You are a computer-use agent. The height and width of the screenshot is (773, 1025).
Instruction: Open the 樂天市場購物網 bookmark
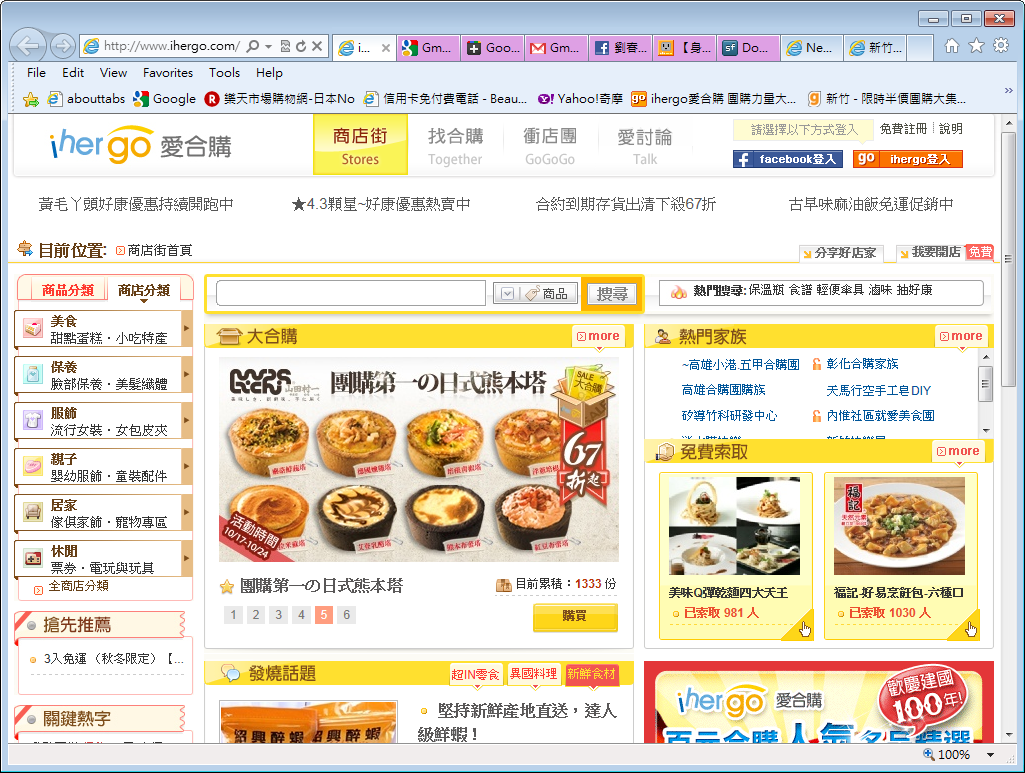click(279, 99)
